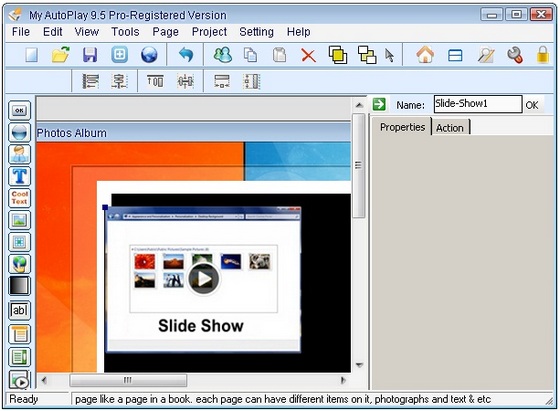Click the Slide Show caption text
Viewport: 560px width, 411px height.
[201, 326]
